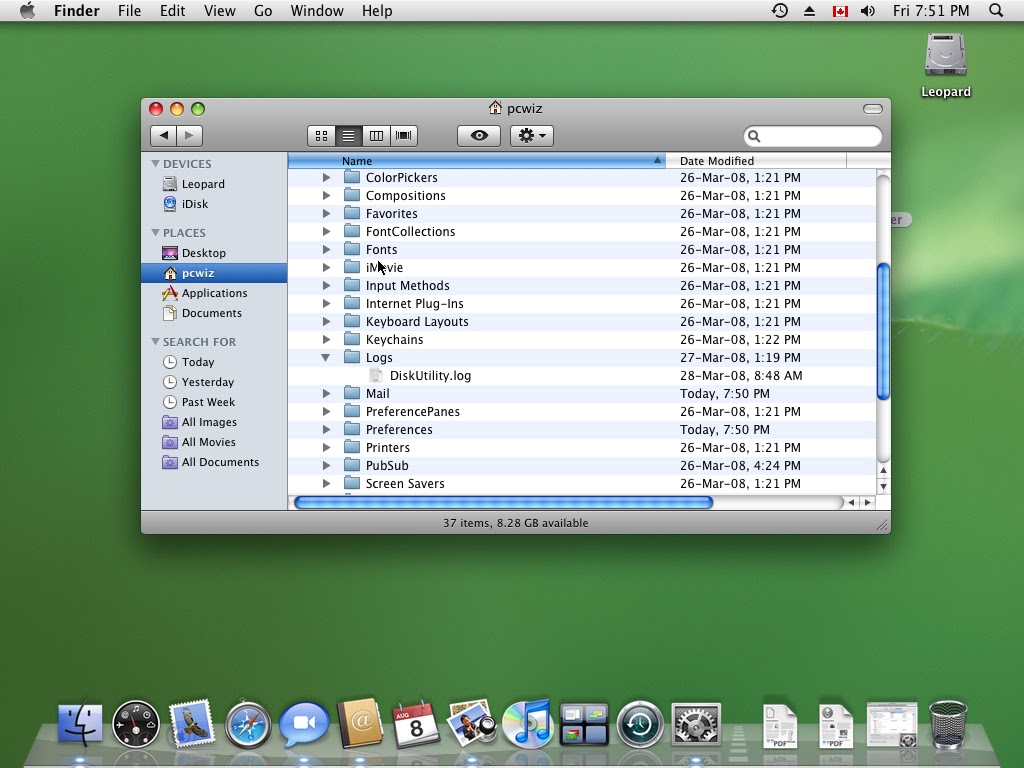The height and width of the screenshot is (768, 1024).
Task: Collapse the DEVICES sidebar section
Action: (x=155, y=163)
